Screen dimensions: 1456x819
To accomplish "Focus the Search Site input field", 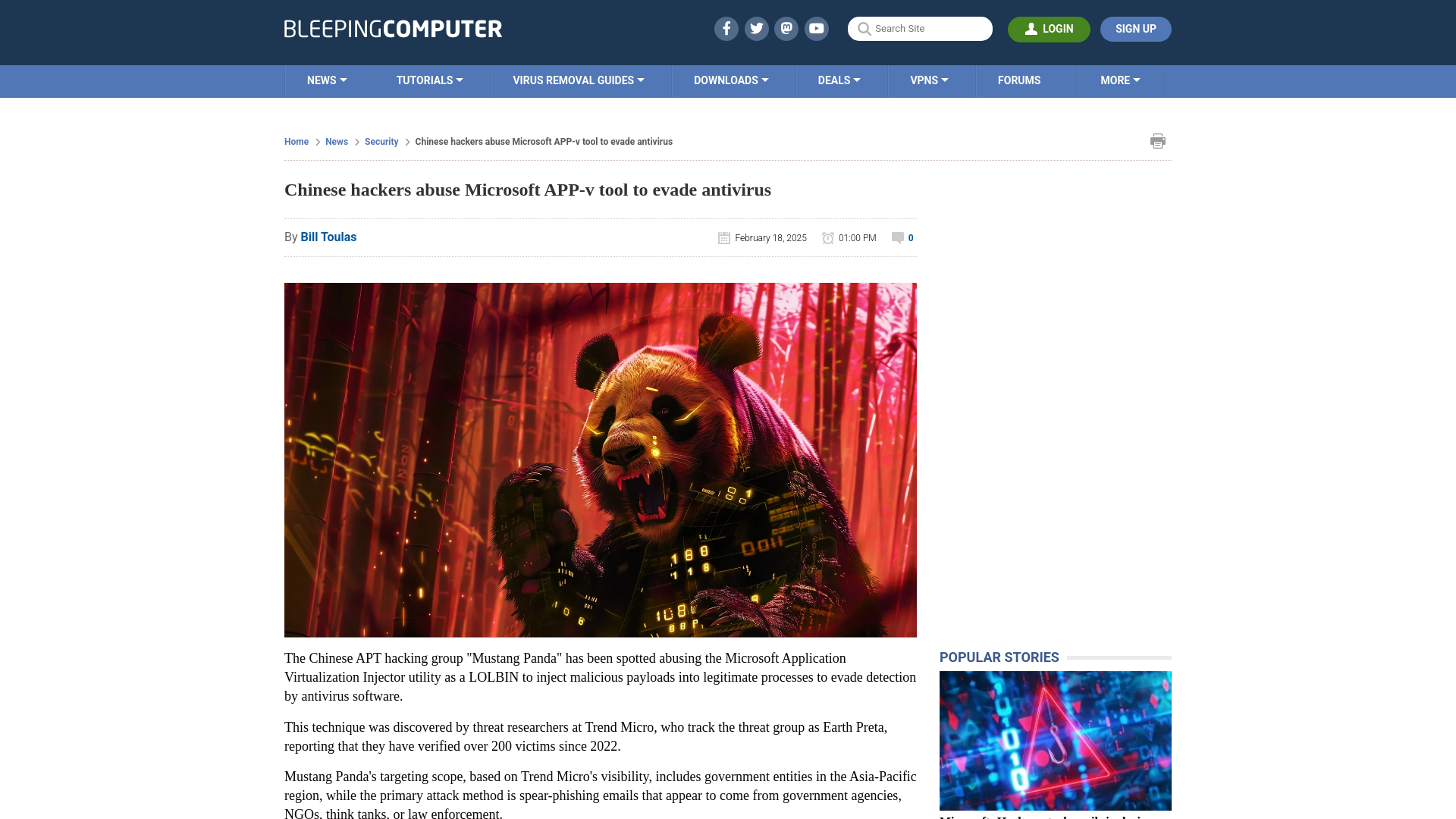I will [x=920, y=29].
